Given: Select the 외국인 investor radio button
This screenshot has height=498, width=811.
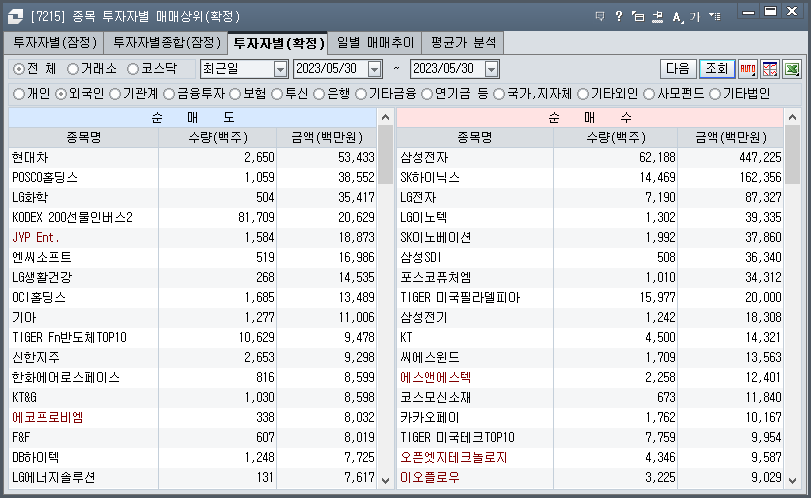Looking at the screenshot, I should click(x=61, y=94).
